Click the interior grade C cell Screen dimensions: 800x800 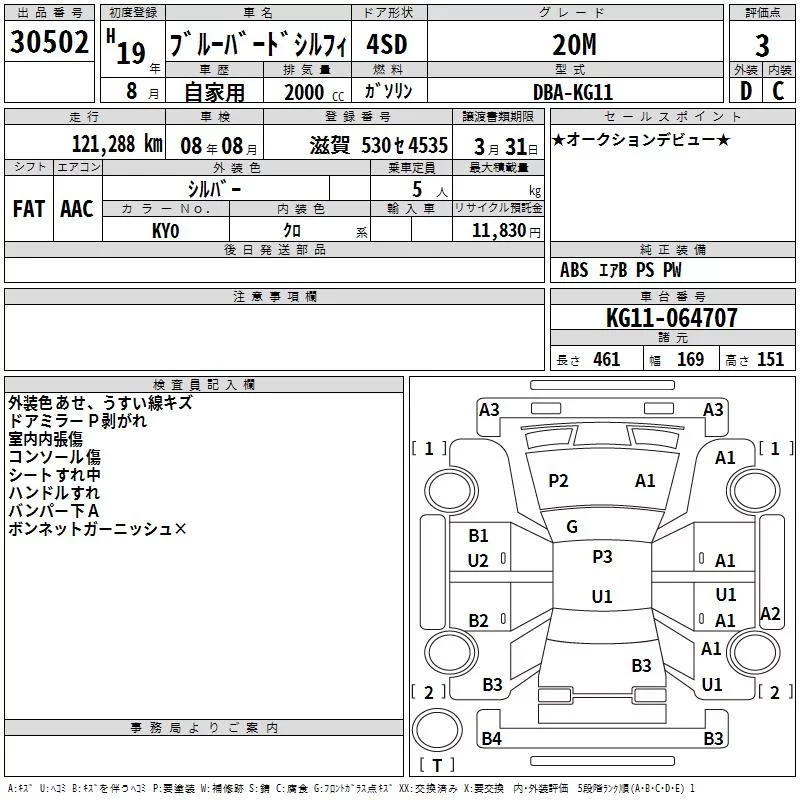tap(779, 91)
